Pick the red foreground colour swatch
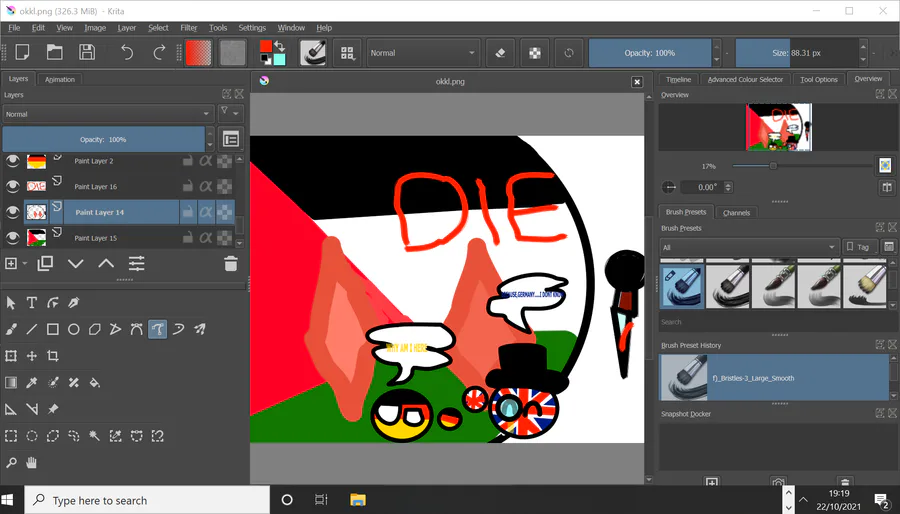 tap(265, 46)
